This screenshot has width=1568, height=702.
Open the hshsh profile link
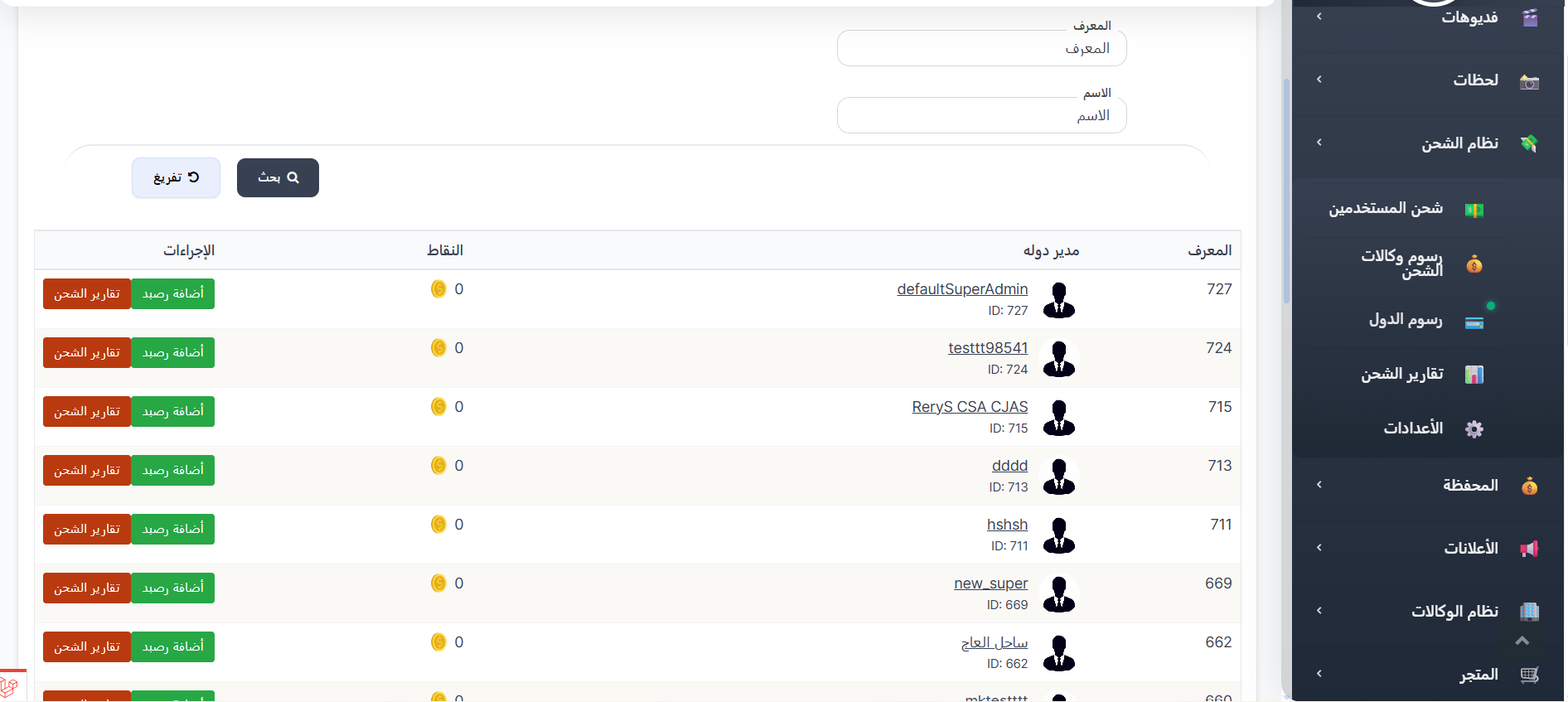[x=1007, y=525]
